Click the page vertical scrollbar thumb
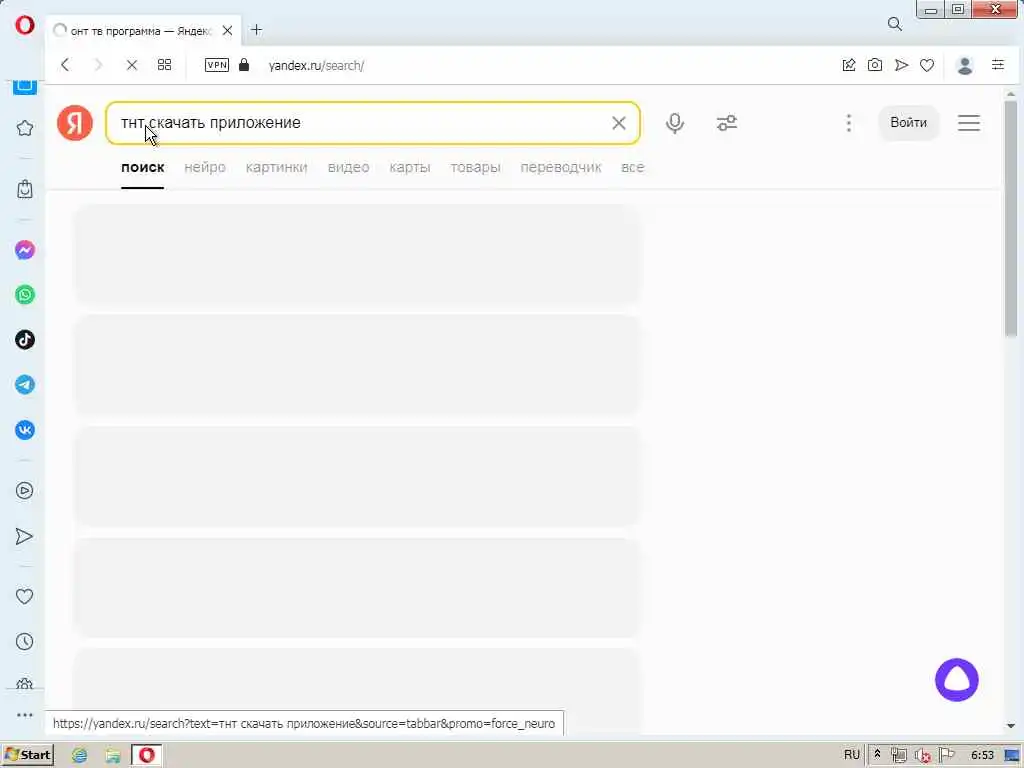1024x768 pixels. (x=1010, y=218)
